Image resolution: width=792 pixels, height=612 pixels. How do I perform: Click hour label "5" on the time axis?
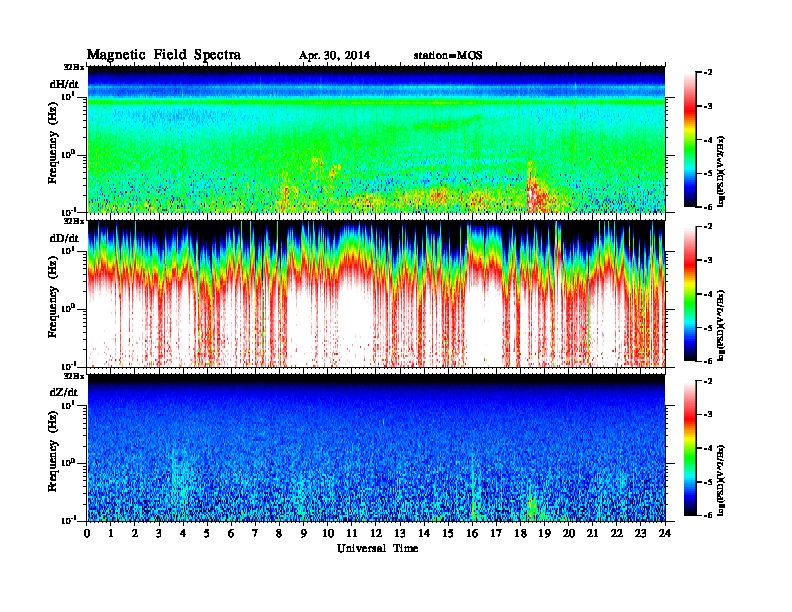click(x=207, y=533)
